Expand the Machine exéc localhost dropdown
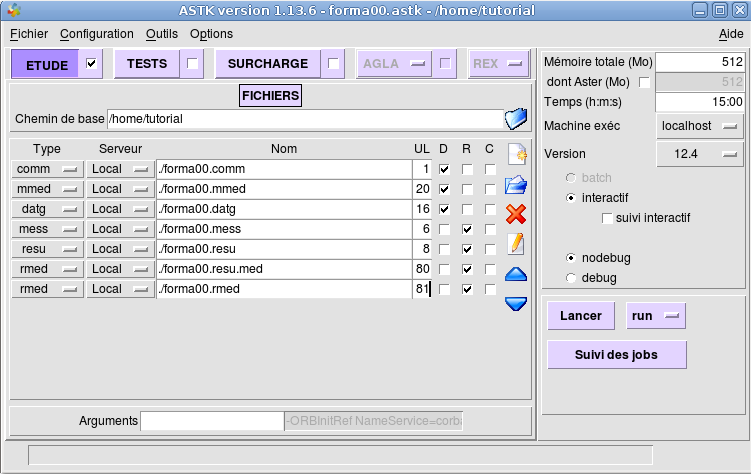 [700, 126]
